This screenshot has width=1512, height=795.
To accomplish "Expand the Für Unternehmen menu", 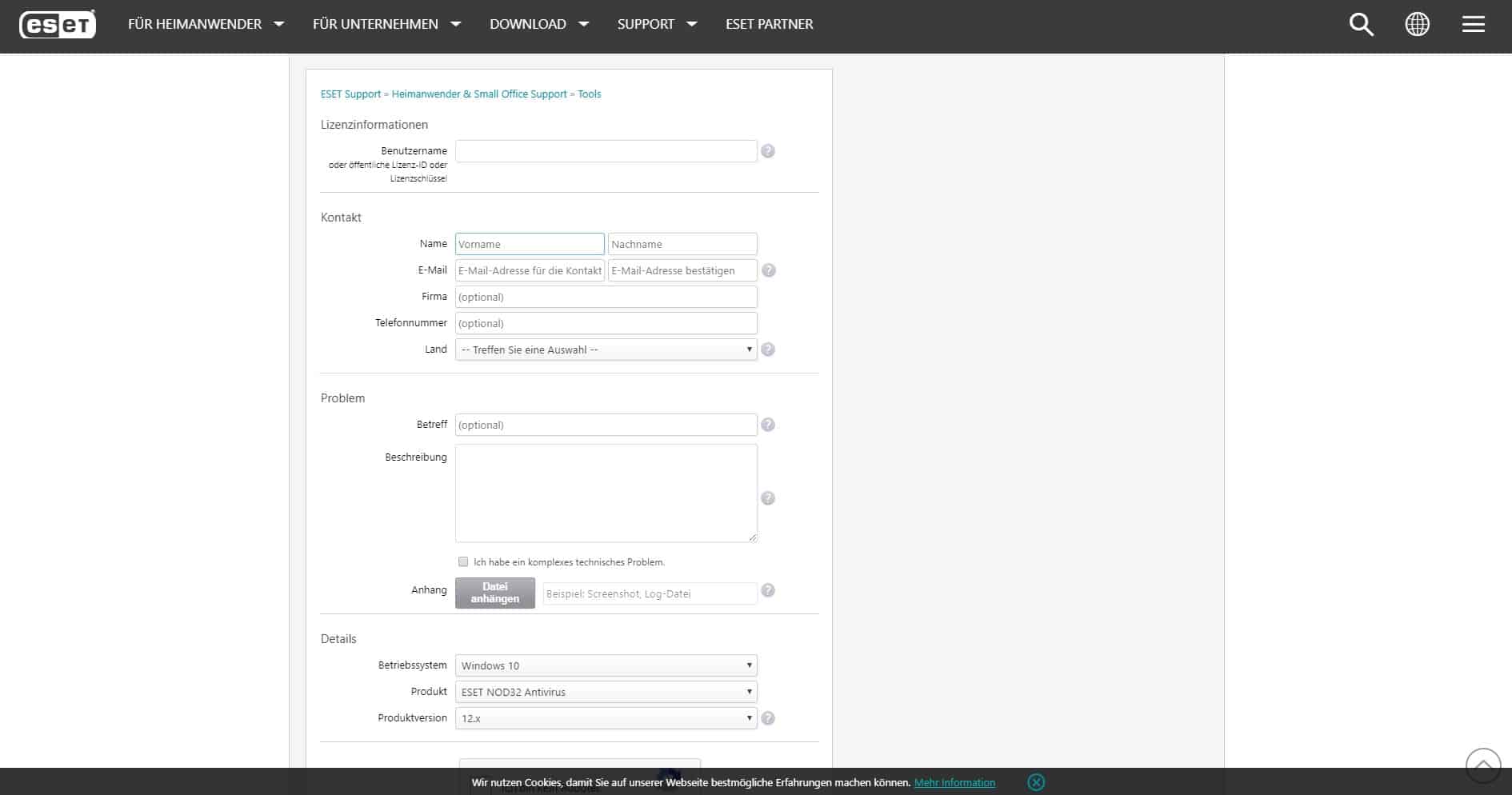I will point(386,24).
